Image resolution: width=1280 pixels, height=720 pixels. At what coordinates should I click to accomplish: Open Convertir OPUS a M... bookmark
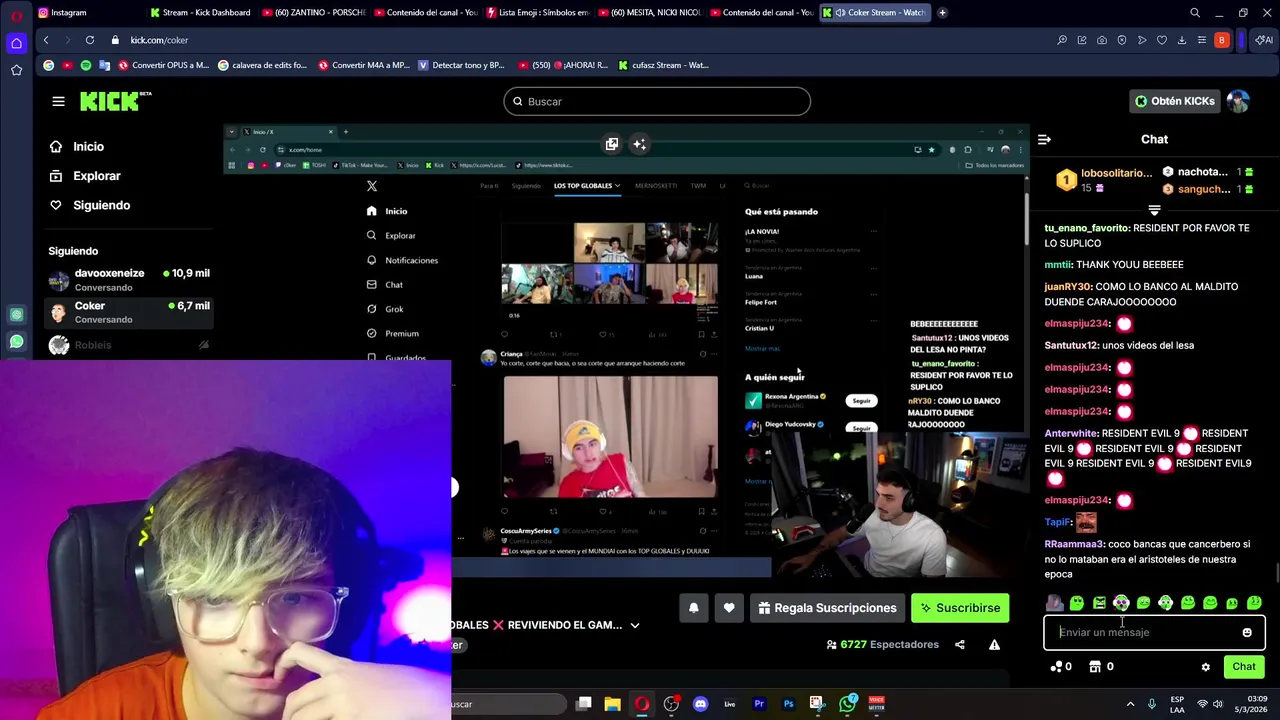coord(164,65)
